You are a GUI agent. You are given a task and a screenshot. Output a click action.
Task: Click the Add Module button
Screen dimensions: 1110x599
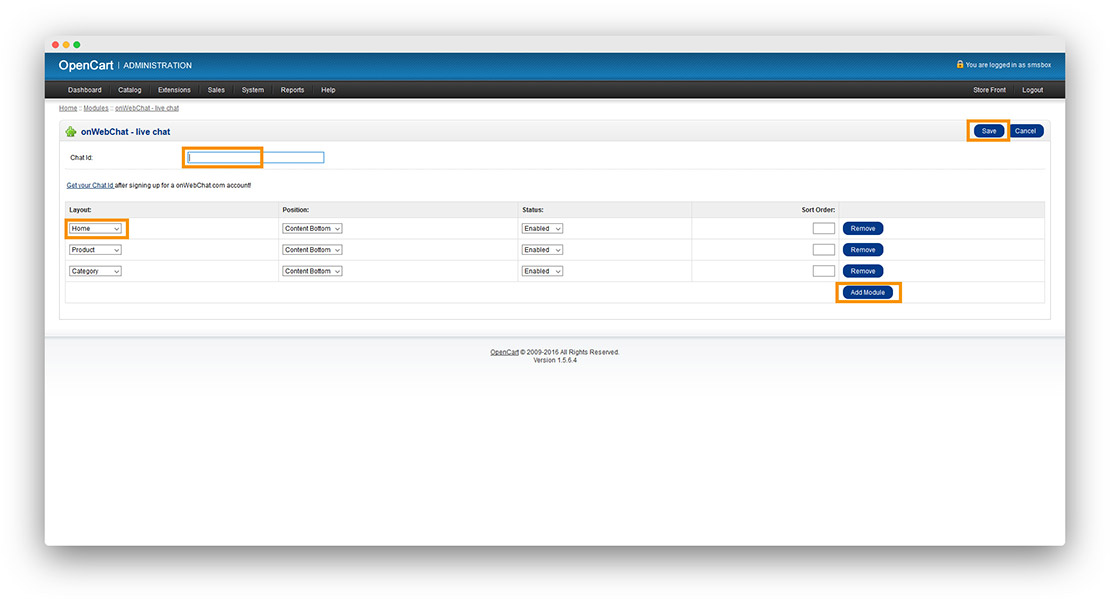coord(866,292)
